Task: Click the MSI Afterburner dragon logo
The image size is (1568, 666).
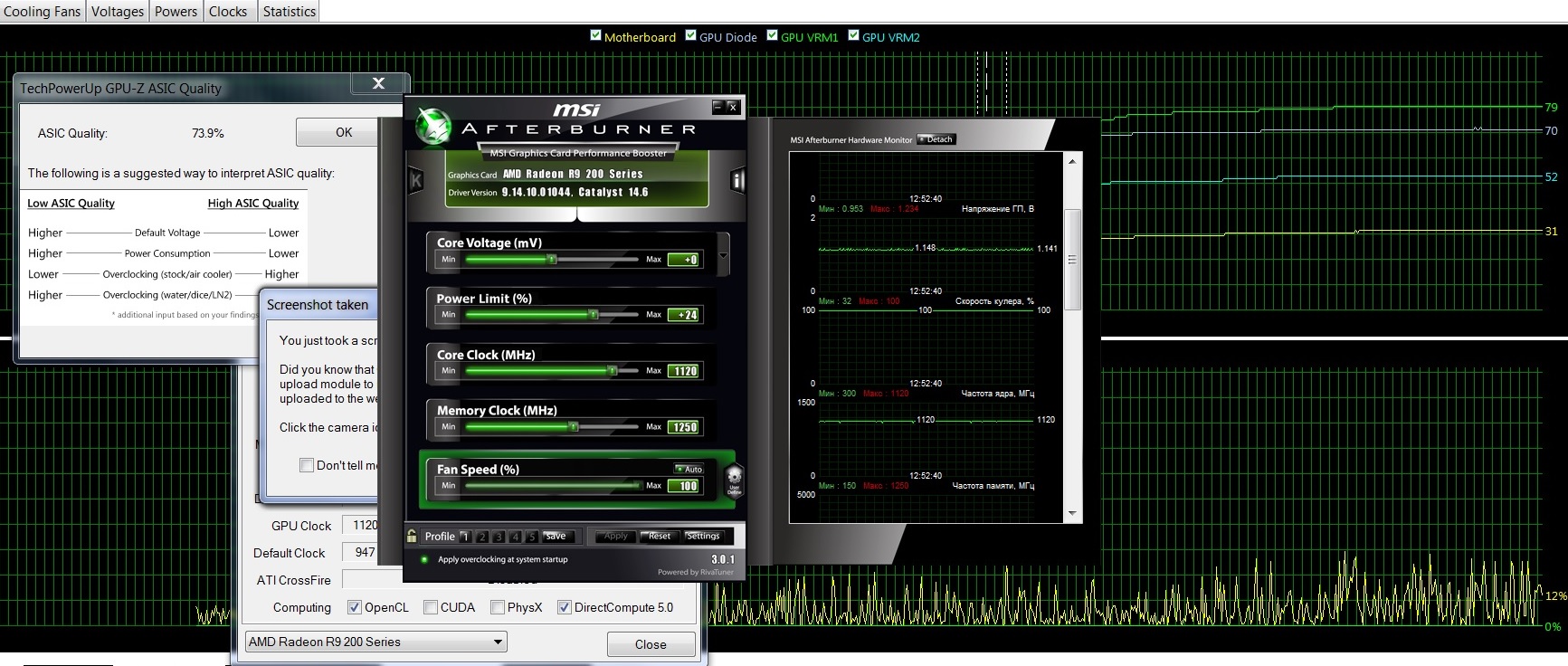Action: coord(432,127)
